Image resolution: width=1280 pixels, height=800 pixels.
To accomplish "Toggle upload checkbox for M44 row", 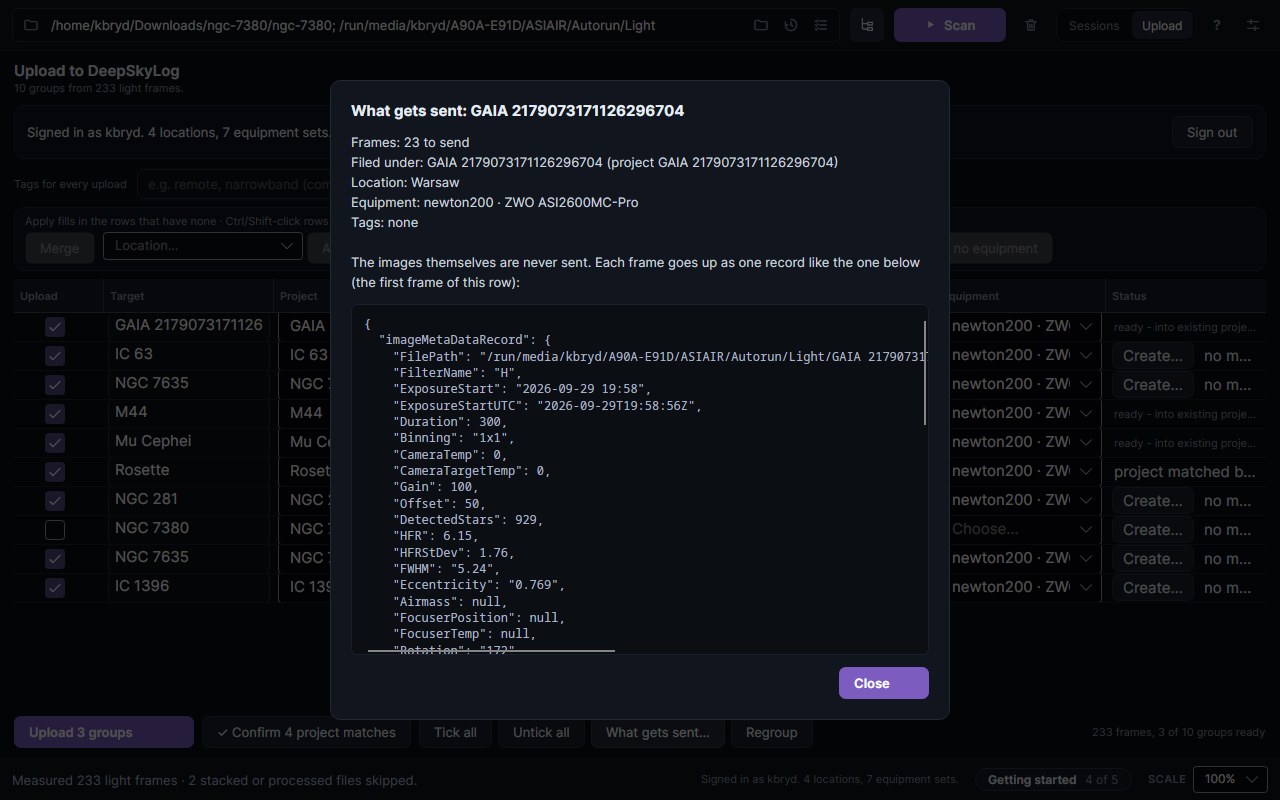I will (55, 414).
